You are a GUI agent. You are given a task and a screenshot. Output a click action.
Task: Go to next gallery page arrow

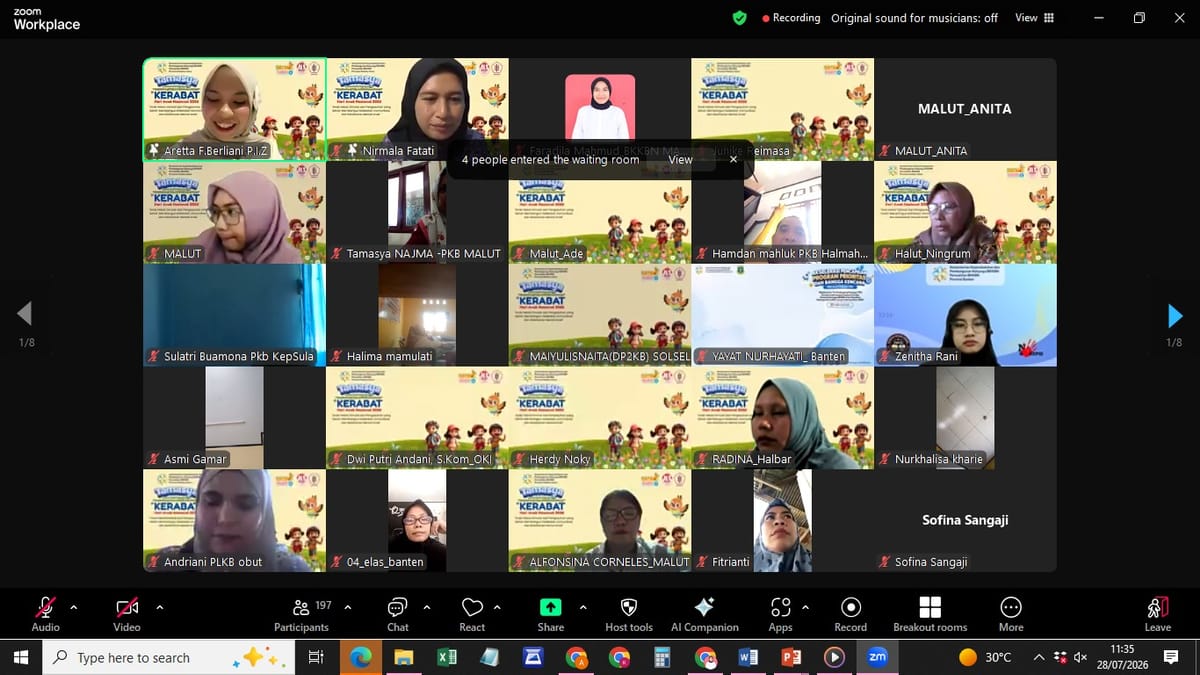(x=1175, y=316)
